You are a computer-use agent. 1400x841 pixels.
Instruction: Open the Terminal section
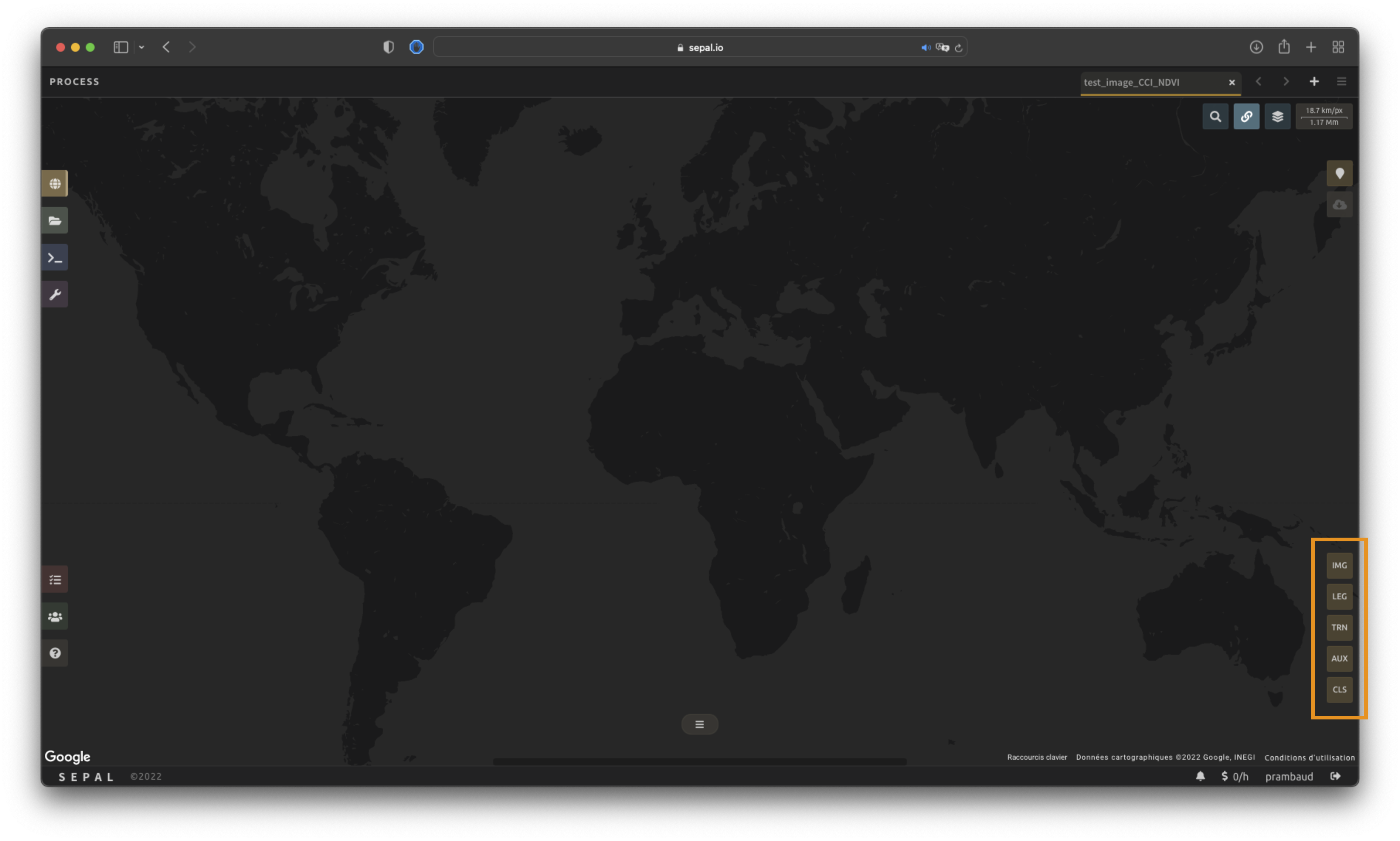point(55,258)
